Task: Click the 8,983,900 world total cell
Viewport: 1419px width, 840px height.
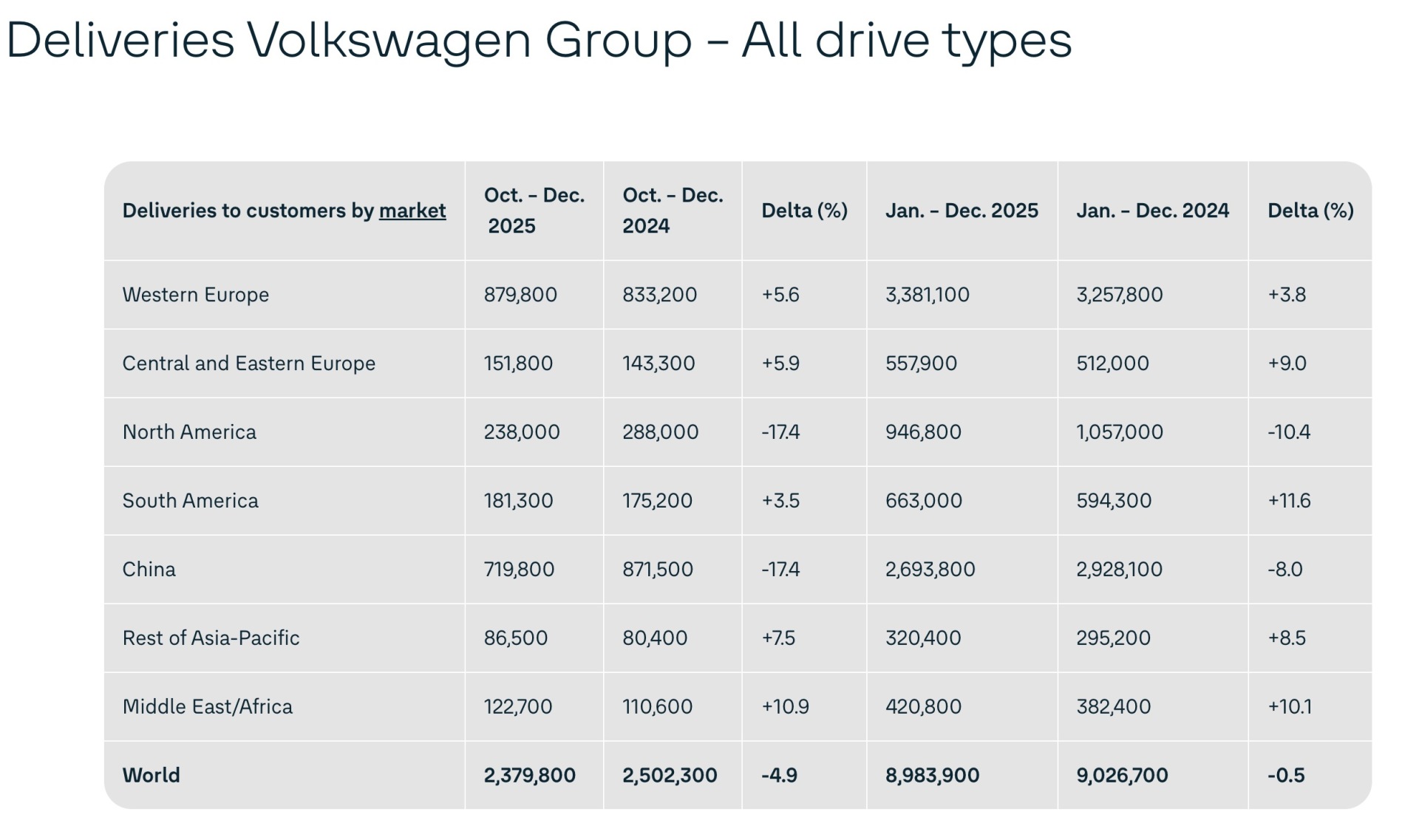Action: [931, 776]
